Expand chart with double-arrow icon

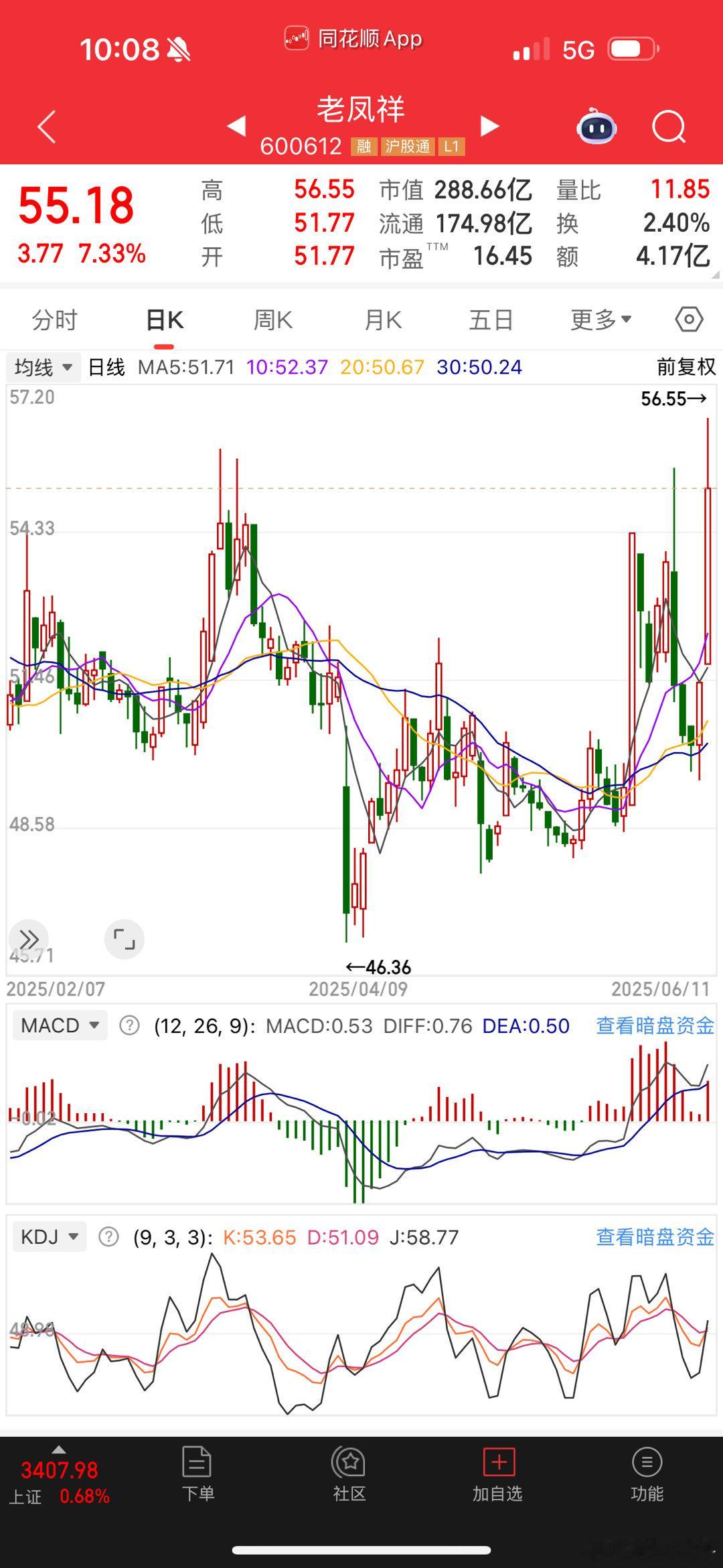tap(29, 939)
